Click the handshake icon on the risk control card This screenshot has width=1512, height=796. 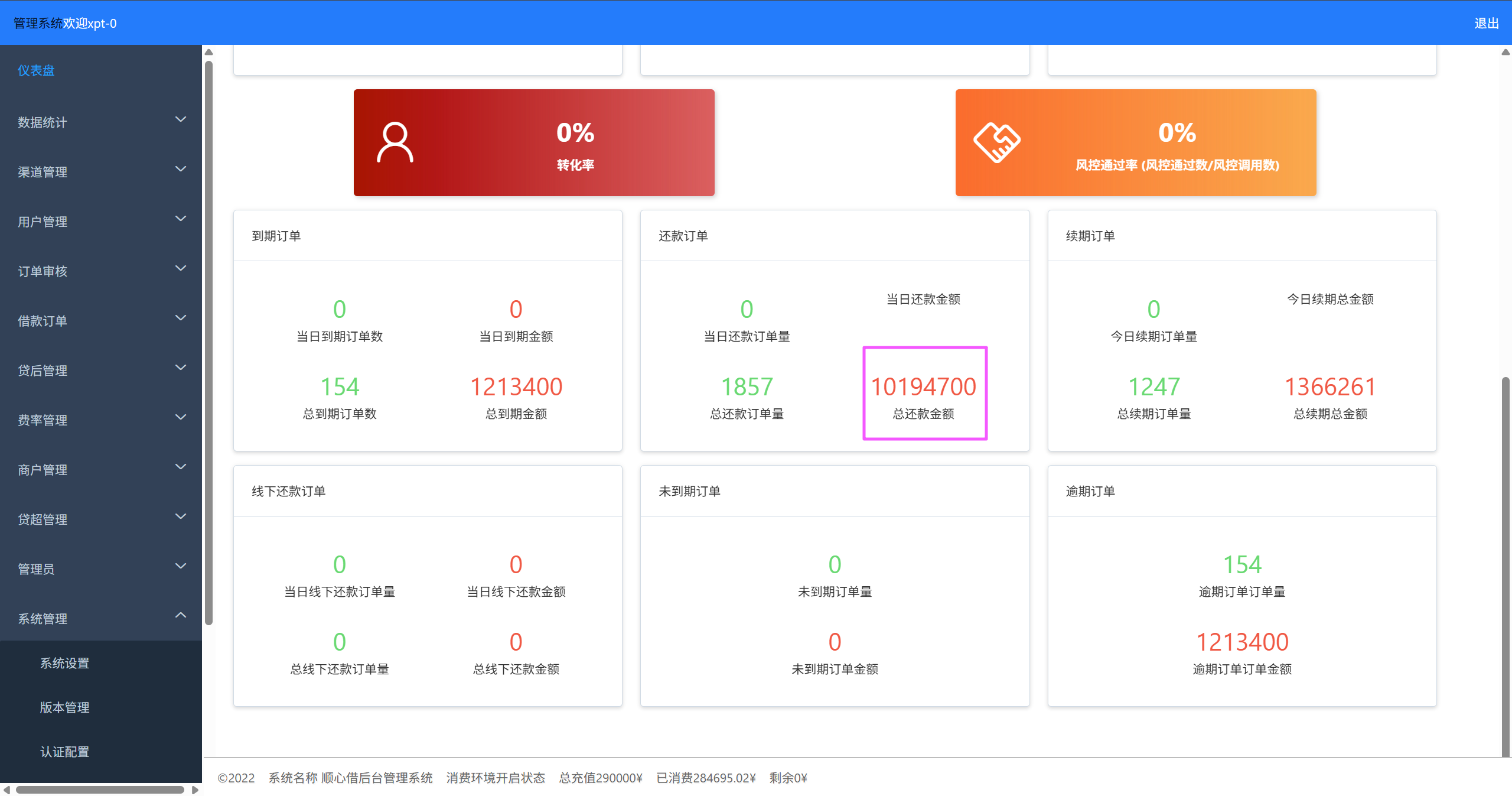(x=997, y=142)
